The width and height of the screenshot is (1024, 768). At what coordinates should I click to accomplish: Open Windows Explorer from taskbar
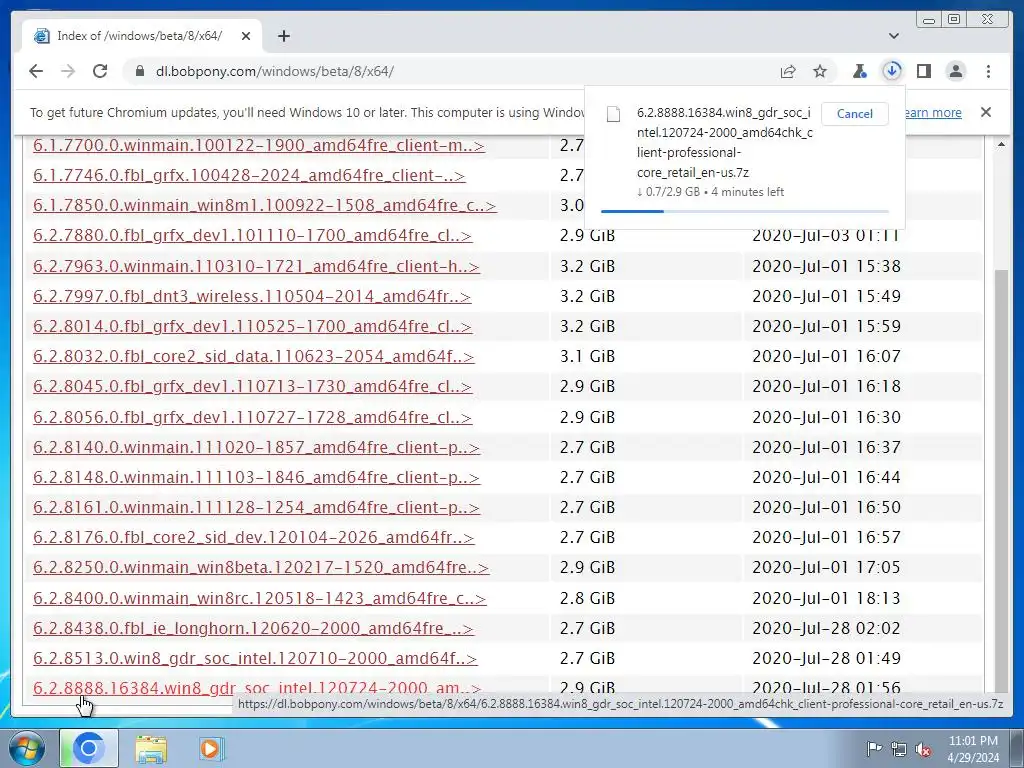click(x=151, y=749)
